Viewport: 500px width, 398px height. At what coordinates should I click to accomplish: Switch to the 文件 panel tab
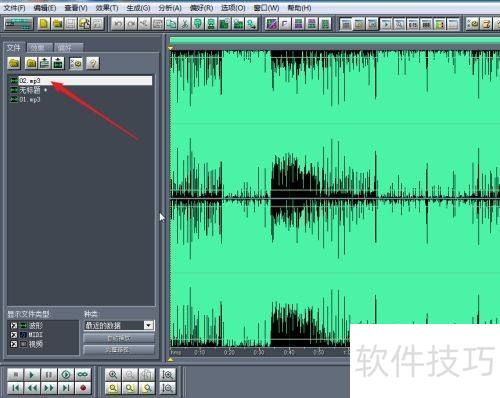coord(14,47)
